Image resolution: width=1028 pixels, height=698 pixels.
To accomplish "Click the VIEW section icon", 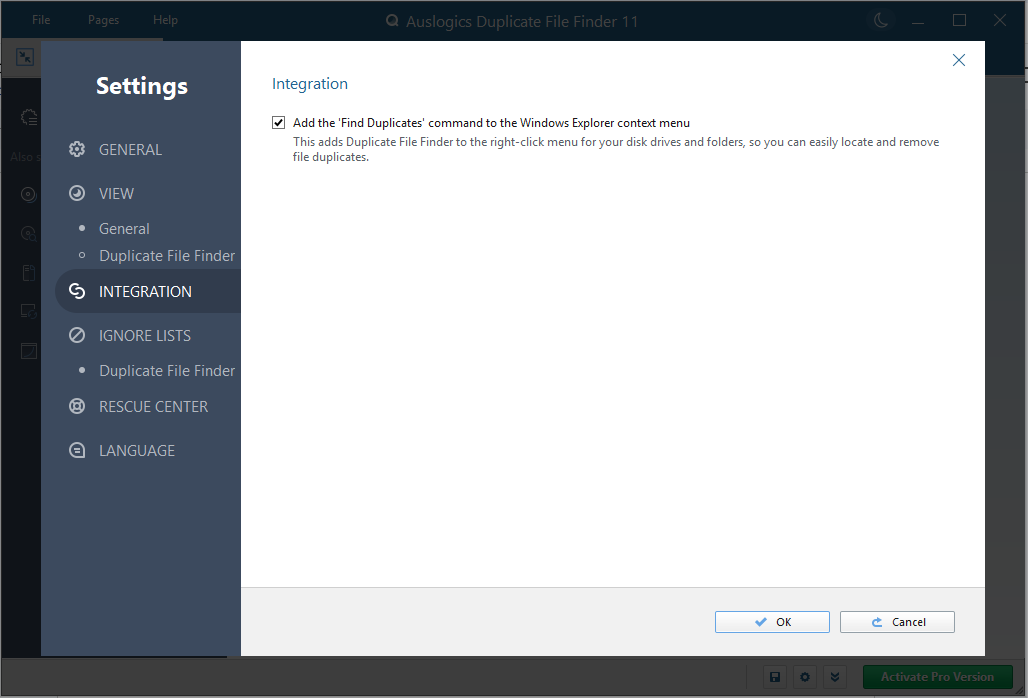I will pyautogui.click(x=77, y=193).
